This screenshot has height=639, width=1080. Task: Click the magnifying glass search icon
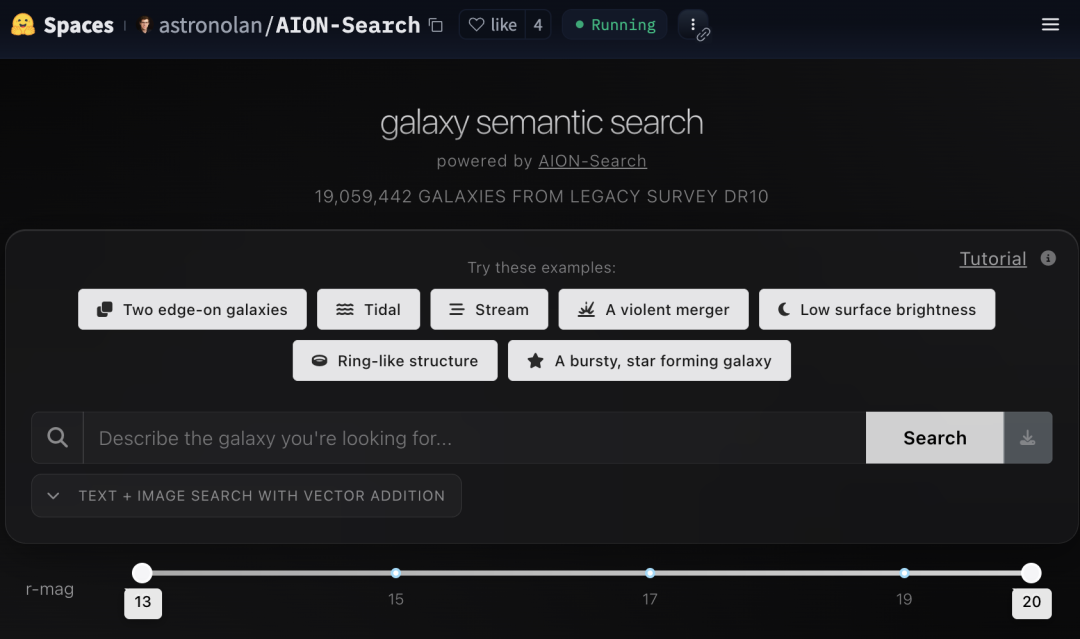[x=57, y=438]
